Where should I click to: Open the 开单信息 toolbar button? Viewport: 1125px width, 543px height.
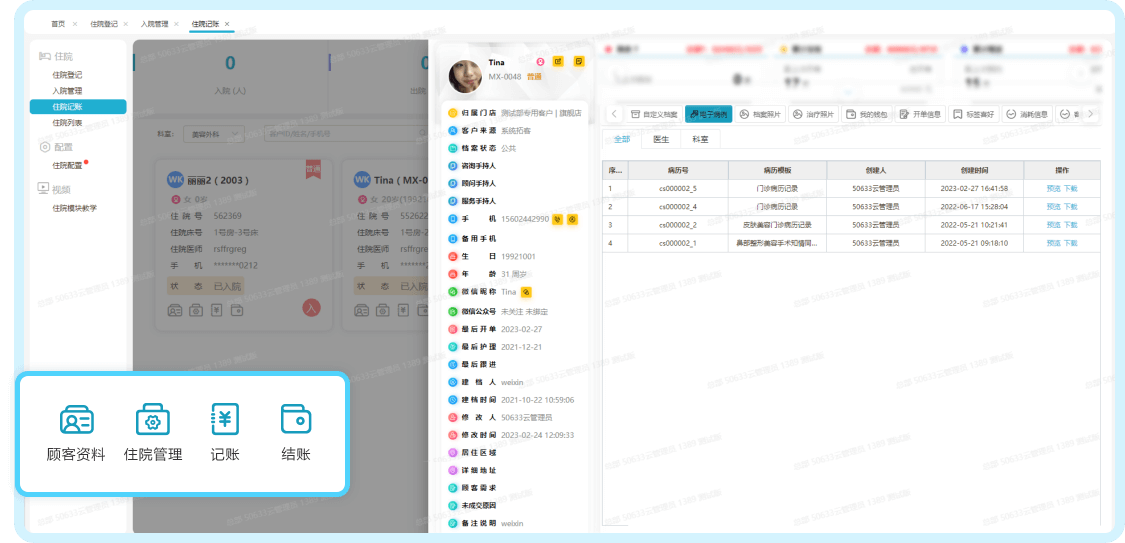tap(921, 114)
